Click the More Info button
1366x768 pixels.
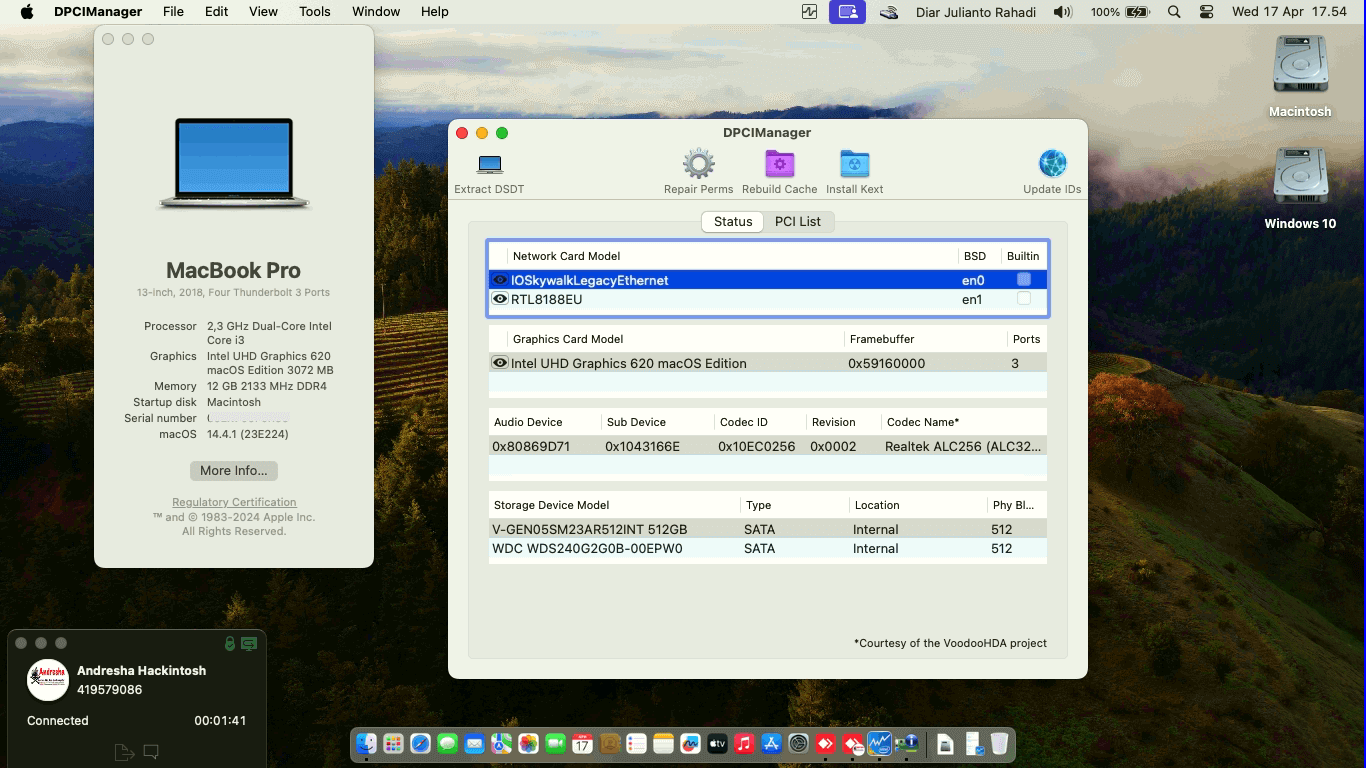[233, 470]
